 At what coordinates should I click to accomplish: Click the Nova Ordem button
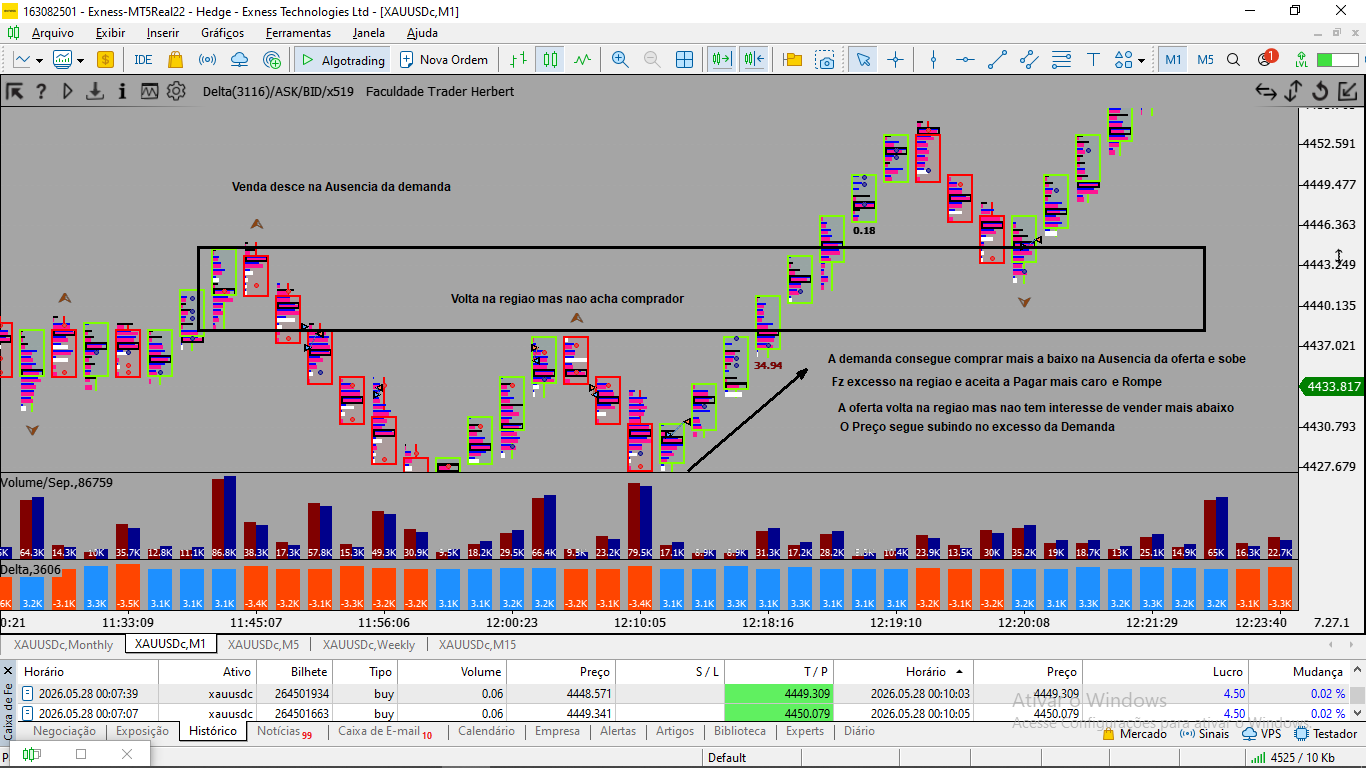pos(443,60)
